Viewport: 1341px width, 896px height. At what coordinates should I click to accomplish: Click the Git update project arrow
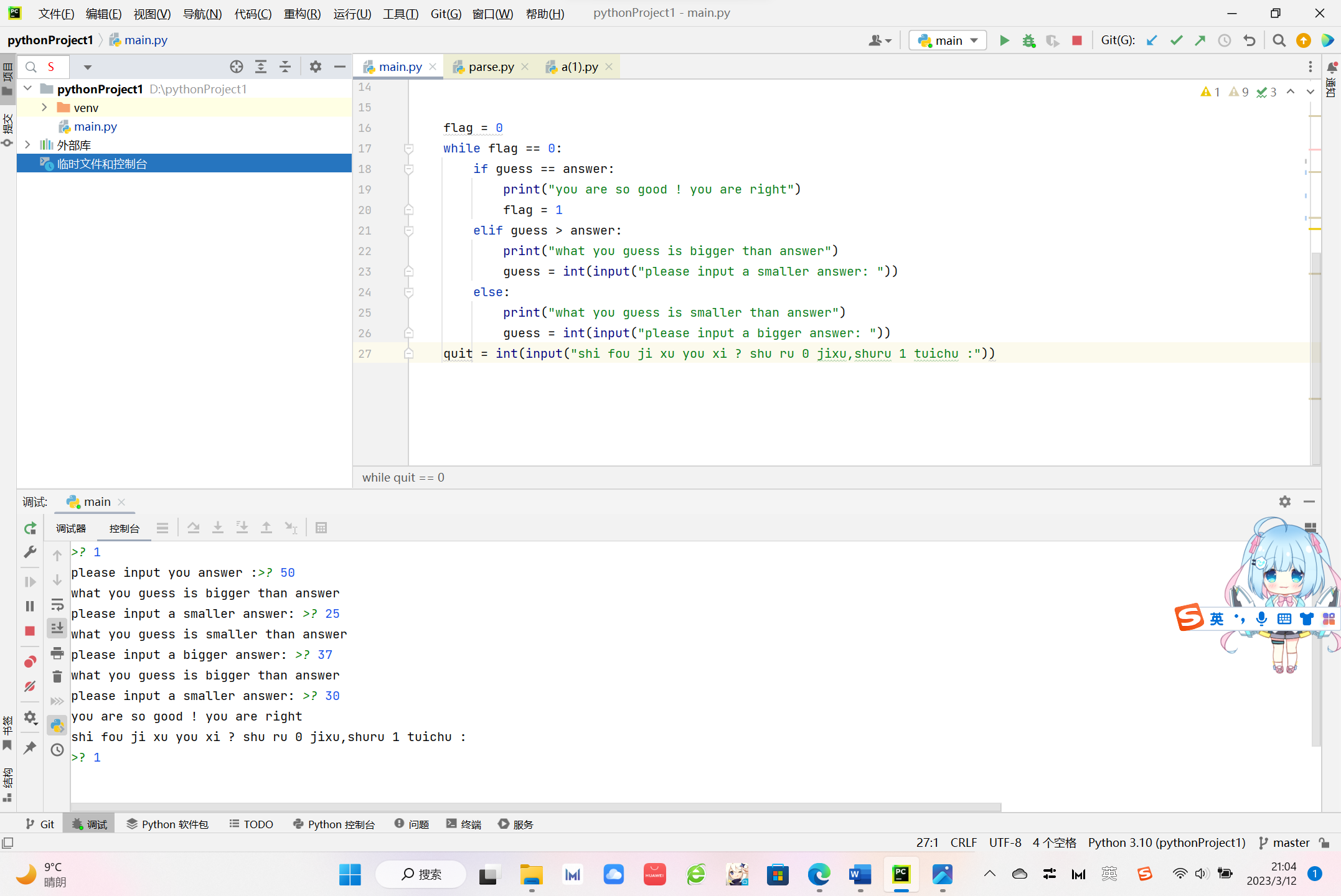point(1151,40)
